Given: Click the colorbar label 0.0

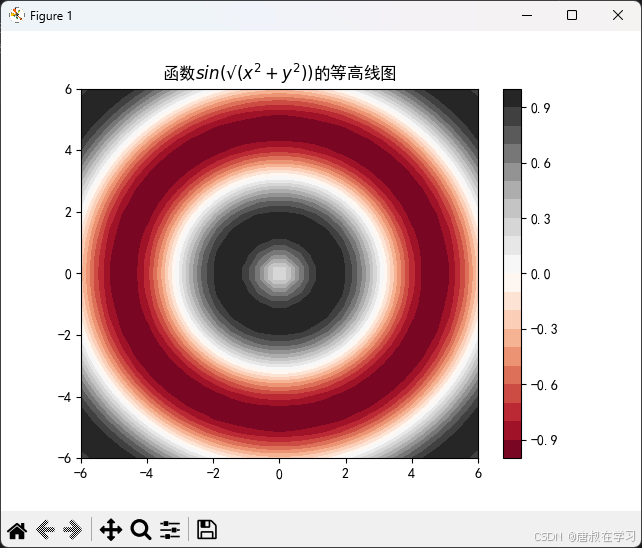Looking at the screenshot, I should pyautogui.click(x=540, y=274).
